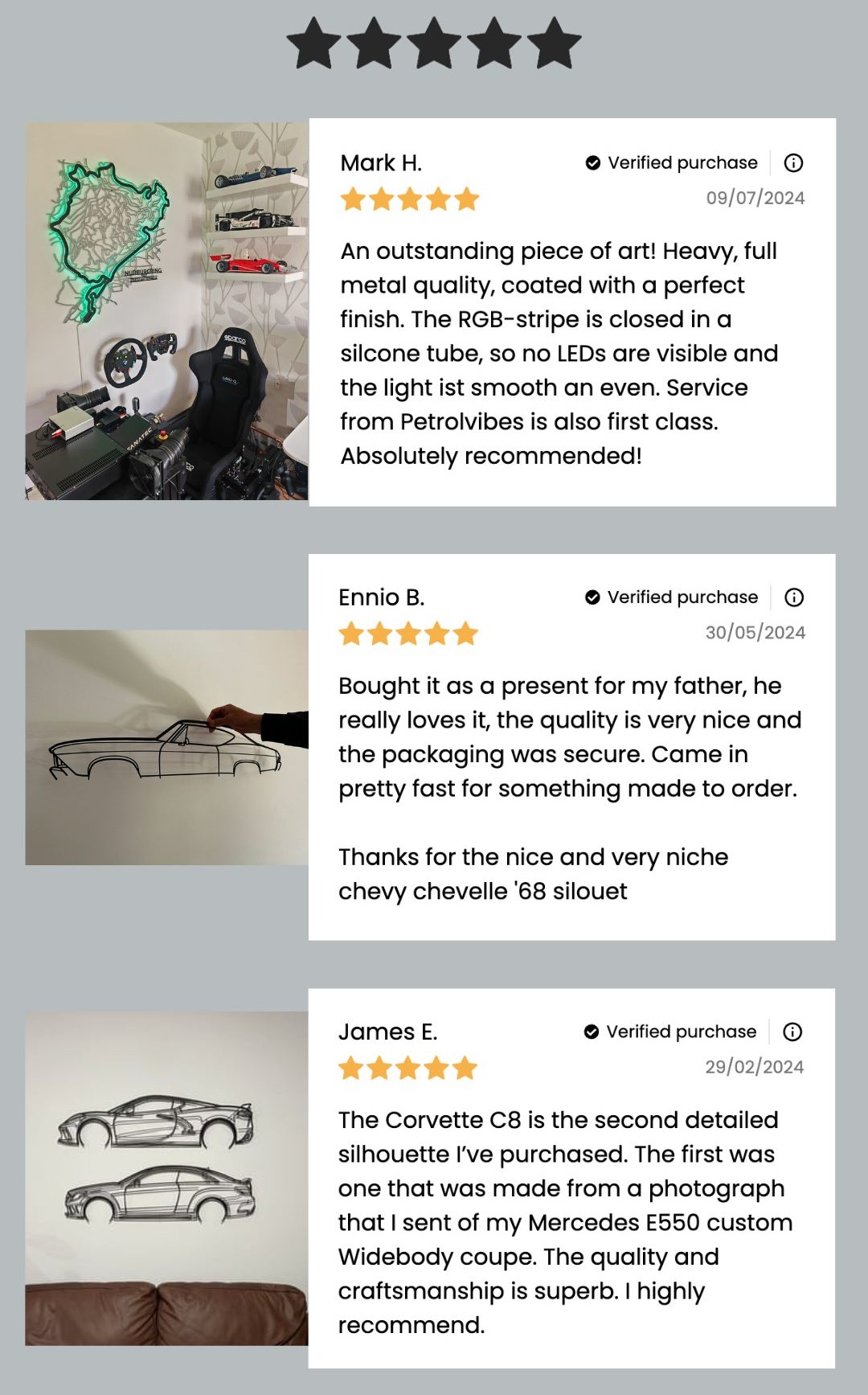
Task: Click the info icon on Mark H.'s review
Action: (793, 163)
